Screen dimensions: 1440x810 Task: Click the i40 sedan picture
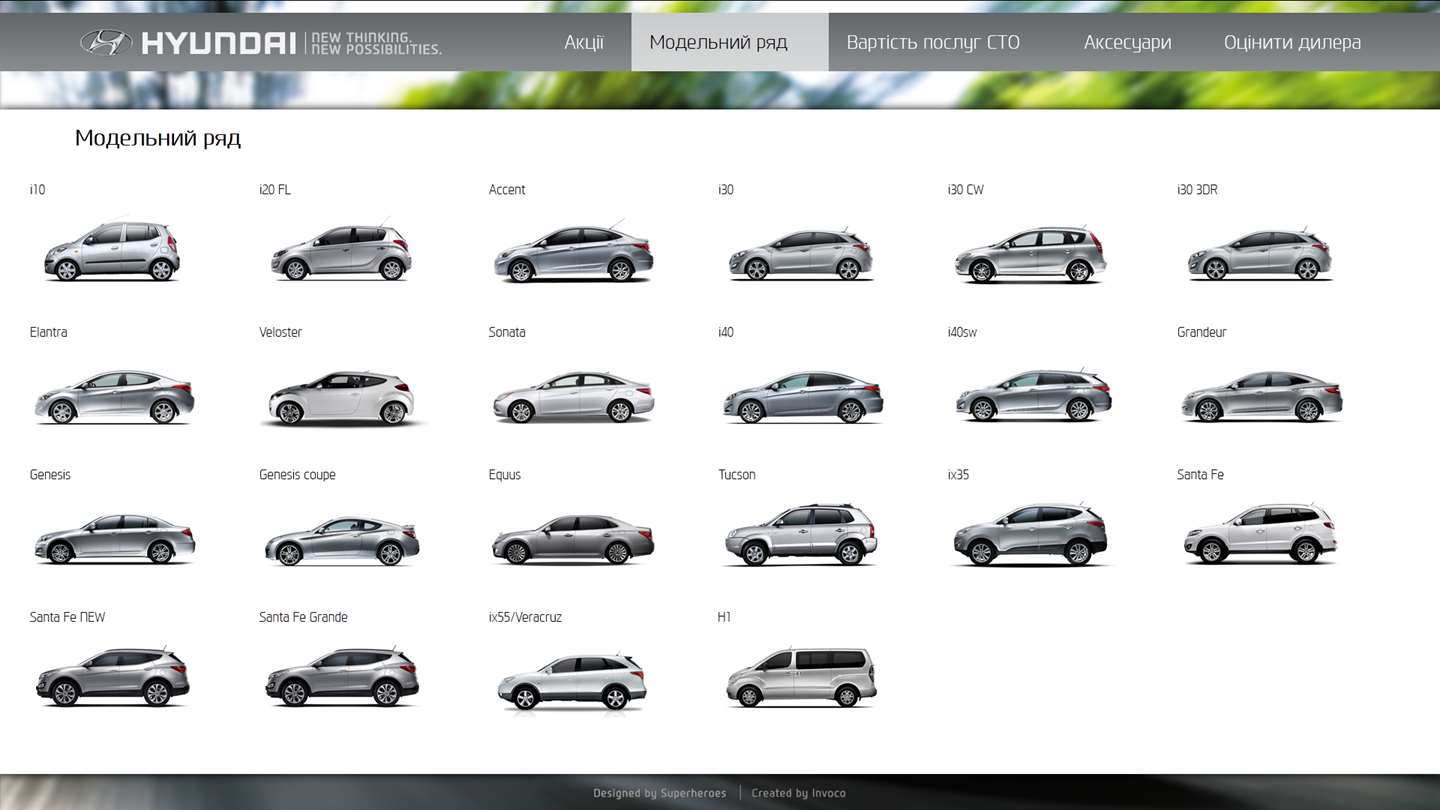803,397
